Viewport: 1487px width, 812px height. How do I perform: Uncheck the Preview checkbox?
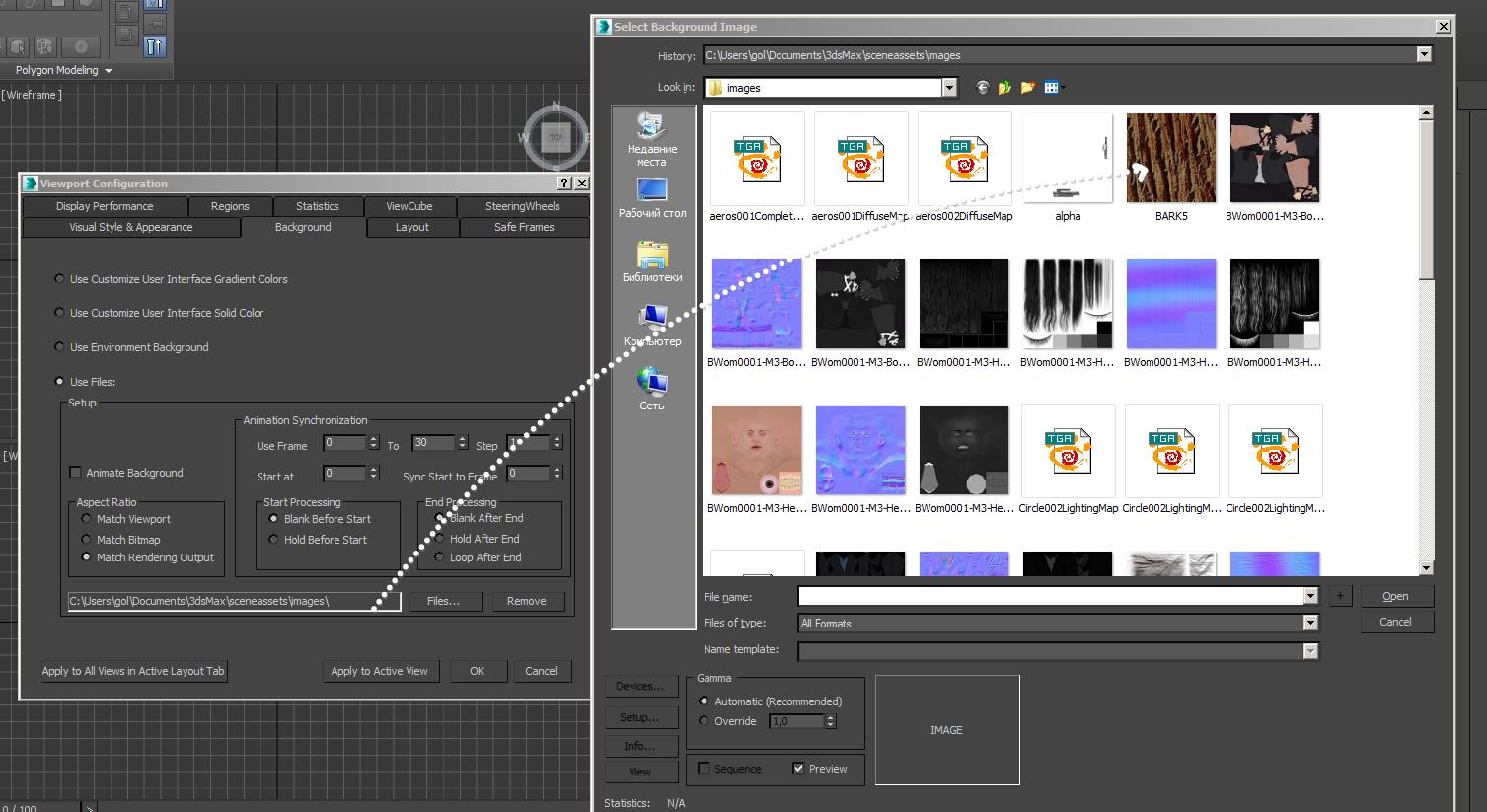pos(798,769)
